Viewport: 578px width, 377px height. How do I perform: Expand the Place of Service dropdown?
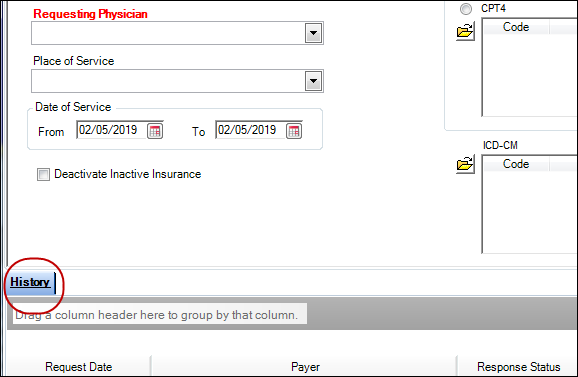(x=313, y=81)
